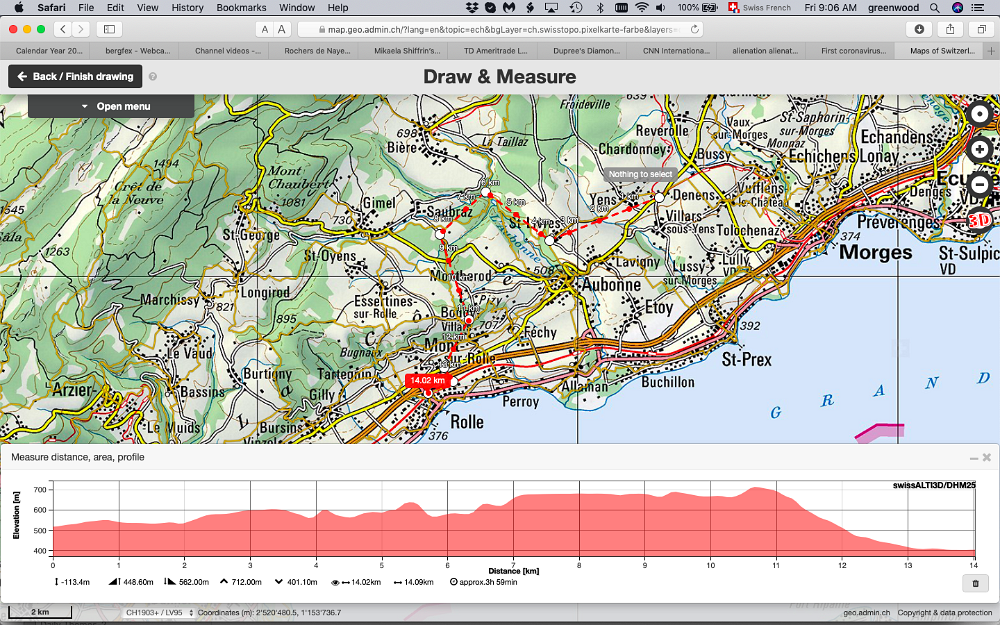Click Back / Finish drawing button
Screen dimensions: 1000x625
[75, 76]
